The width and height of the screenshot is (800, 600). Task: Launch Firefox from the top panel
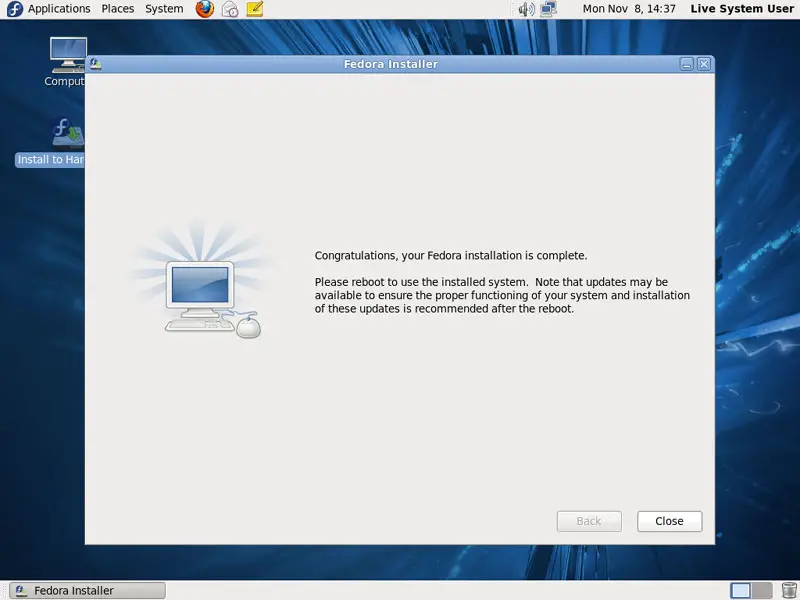point(205,9)
